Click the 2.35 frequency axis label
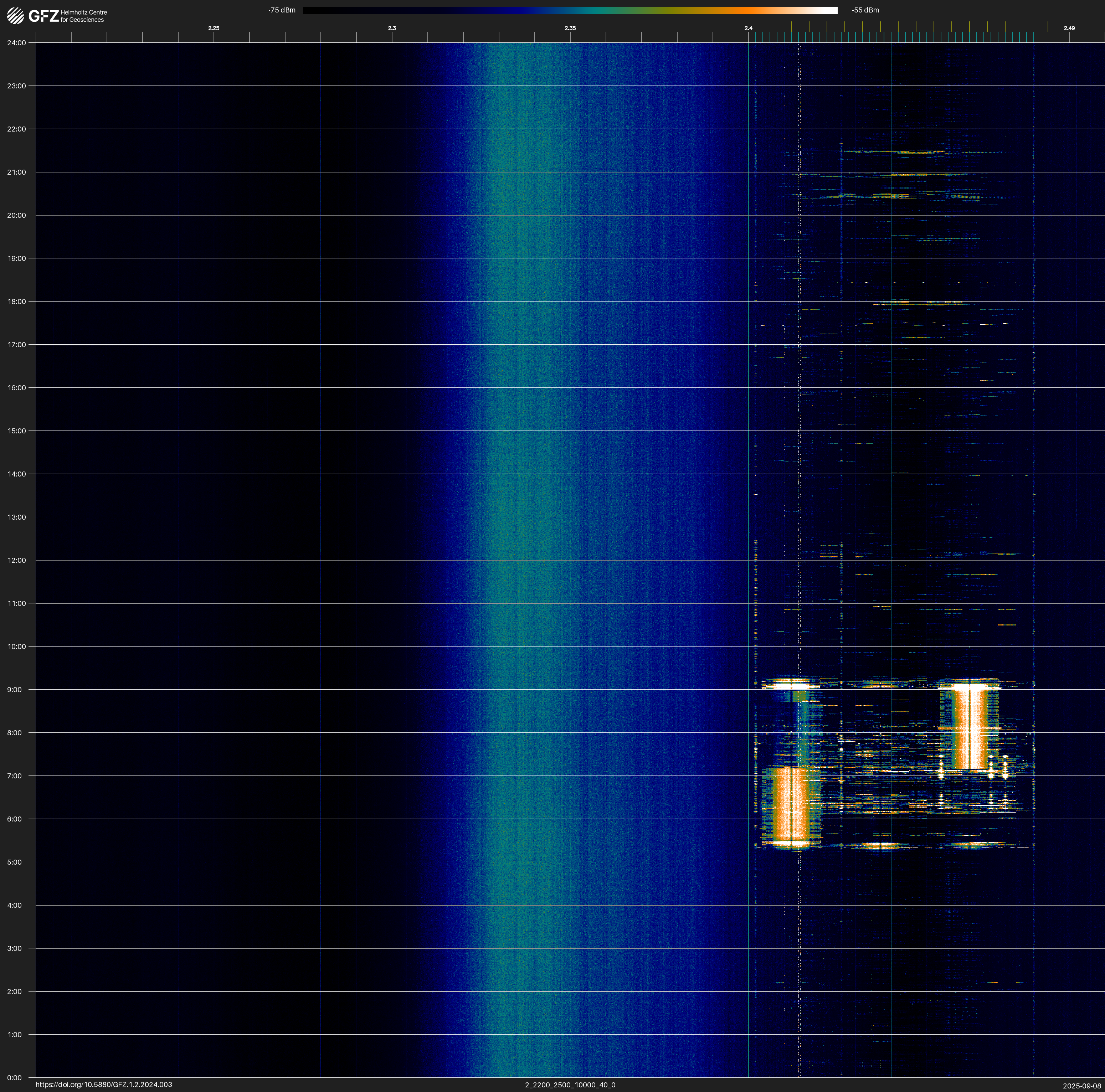 coord(570,28)
